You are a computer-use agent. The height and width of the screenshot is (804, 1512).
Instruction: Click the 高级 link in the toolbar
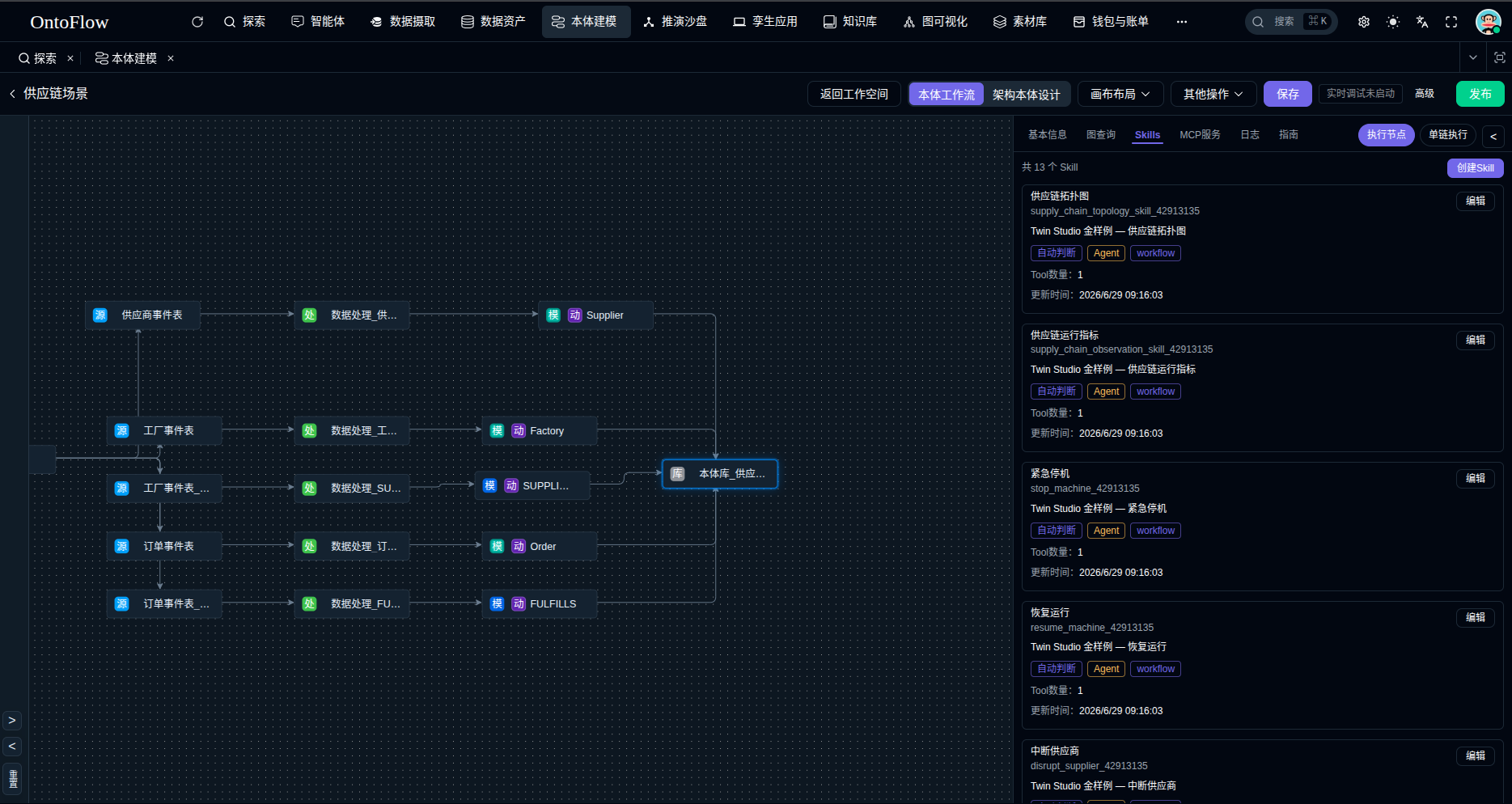tap(1425, 94)
